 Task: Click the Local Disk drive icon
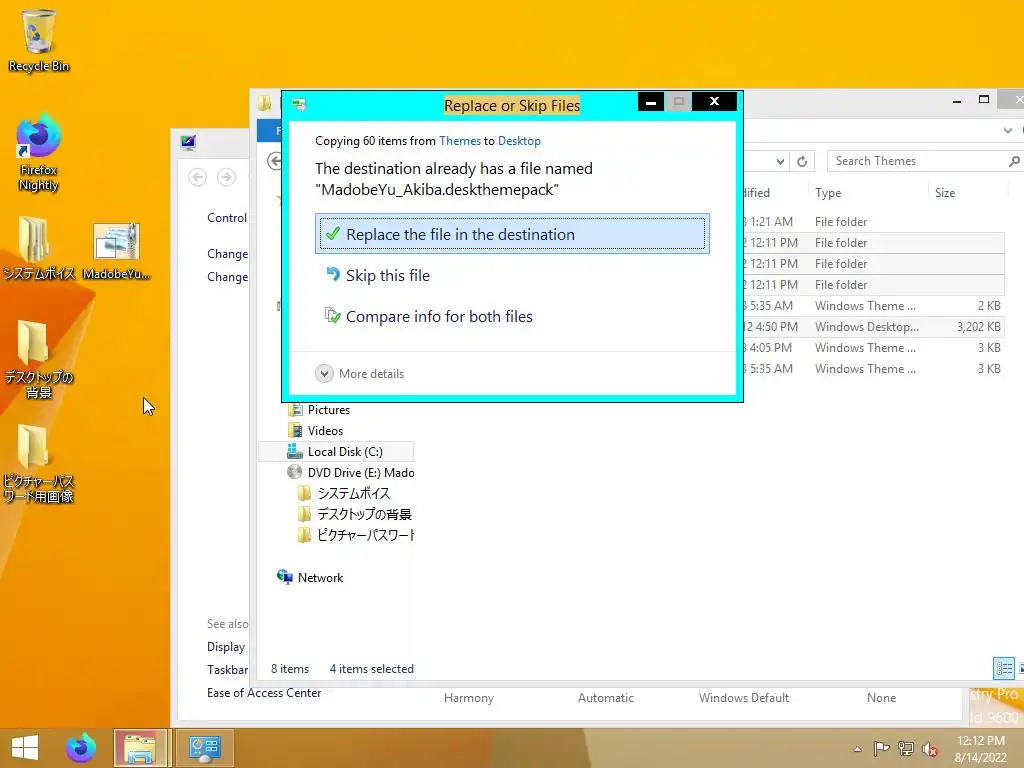295,451
